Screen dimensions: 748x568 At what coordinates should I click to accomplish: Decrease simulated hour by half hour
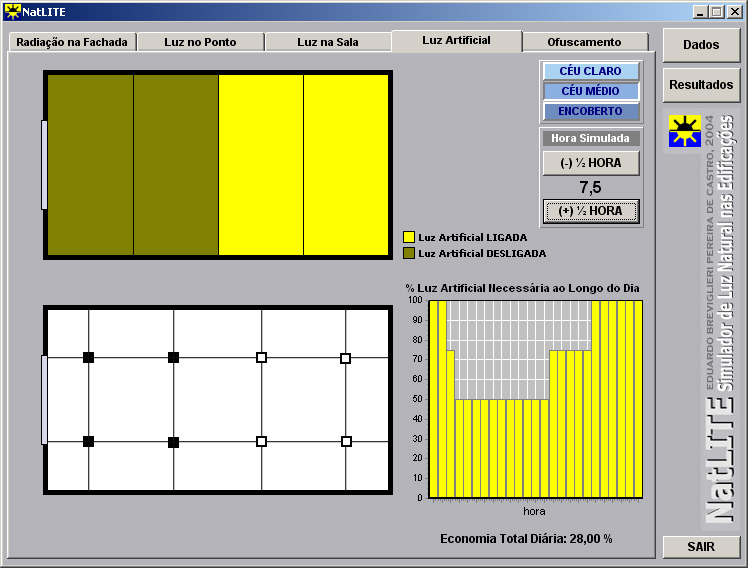click(x=590, y=163)
